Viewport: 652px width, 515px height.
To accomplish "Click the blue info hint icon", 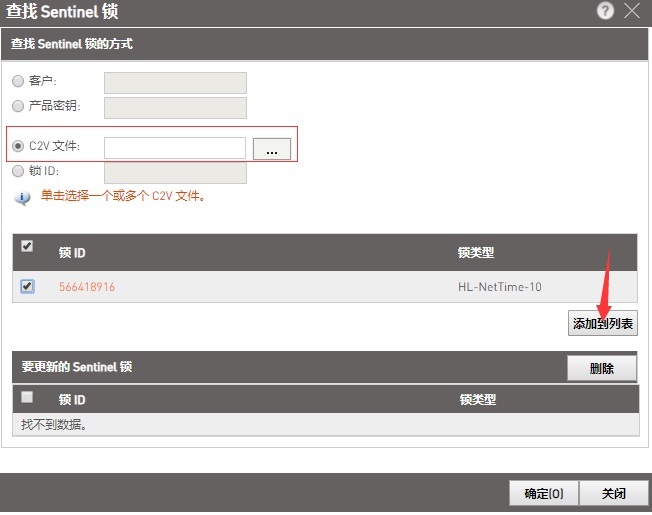I will [22, 198].
